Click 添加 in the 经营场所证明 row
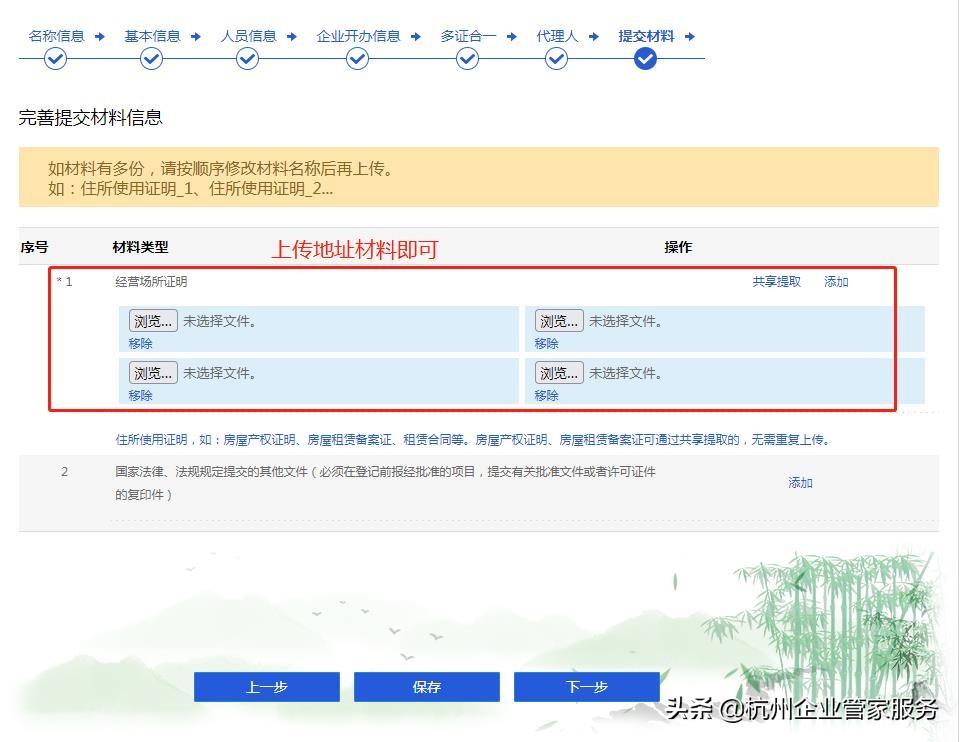 click(836, 282)
